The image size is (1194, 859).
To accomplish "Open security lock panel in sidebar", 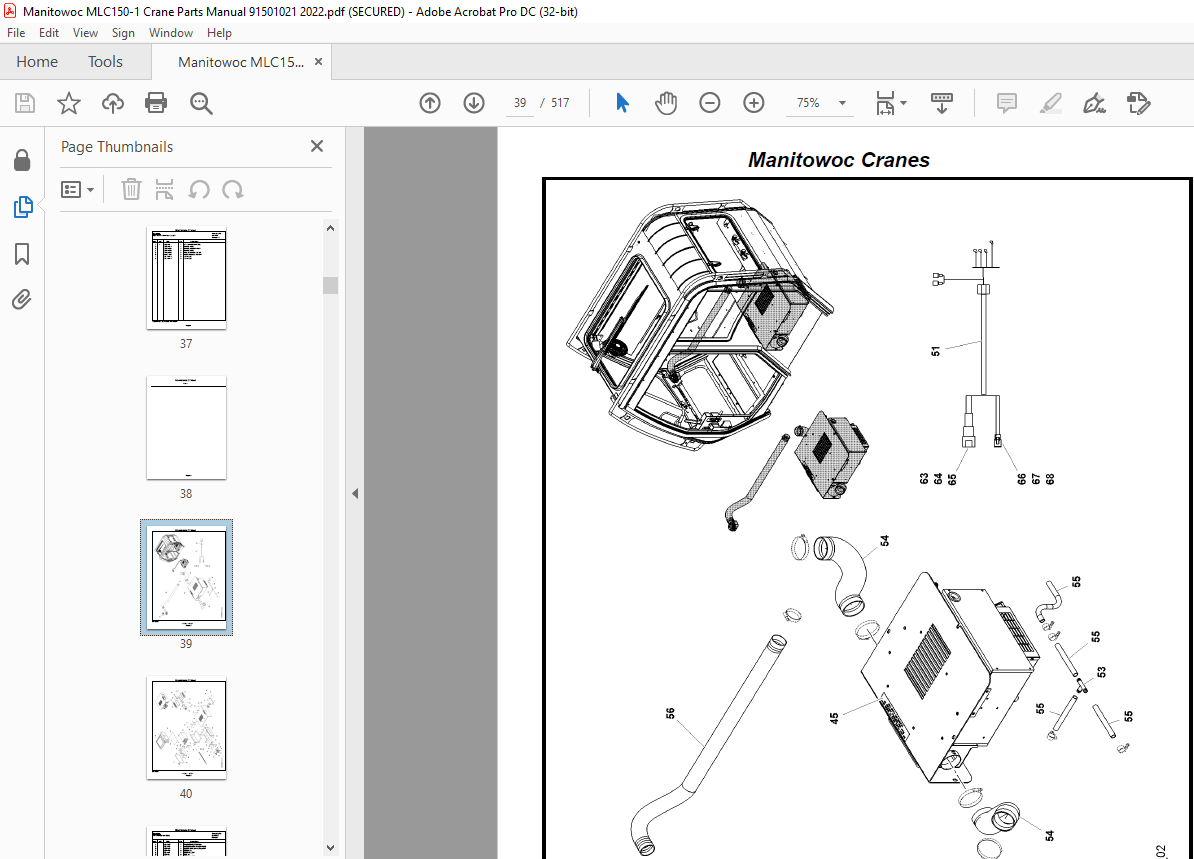I will coord(22,160).
